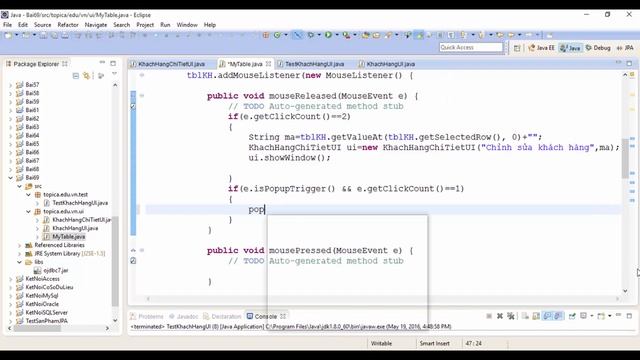Click the Forward navigation arrow icon
This screenshot has height=360, width=640.
528,35
